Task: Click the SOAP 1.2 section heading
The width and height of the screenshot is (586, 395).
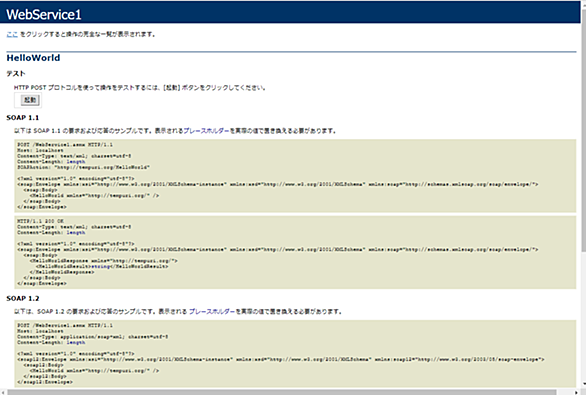Action: (22, 299)
